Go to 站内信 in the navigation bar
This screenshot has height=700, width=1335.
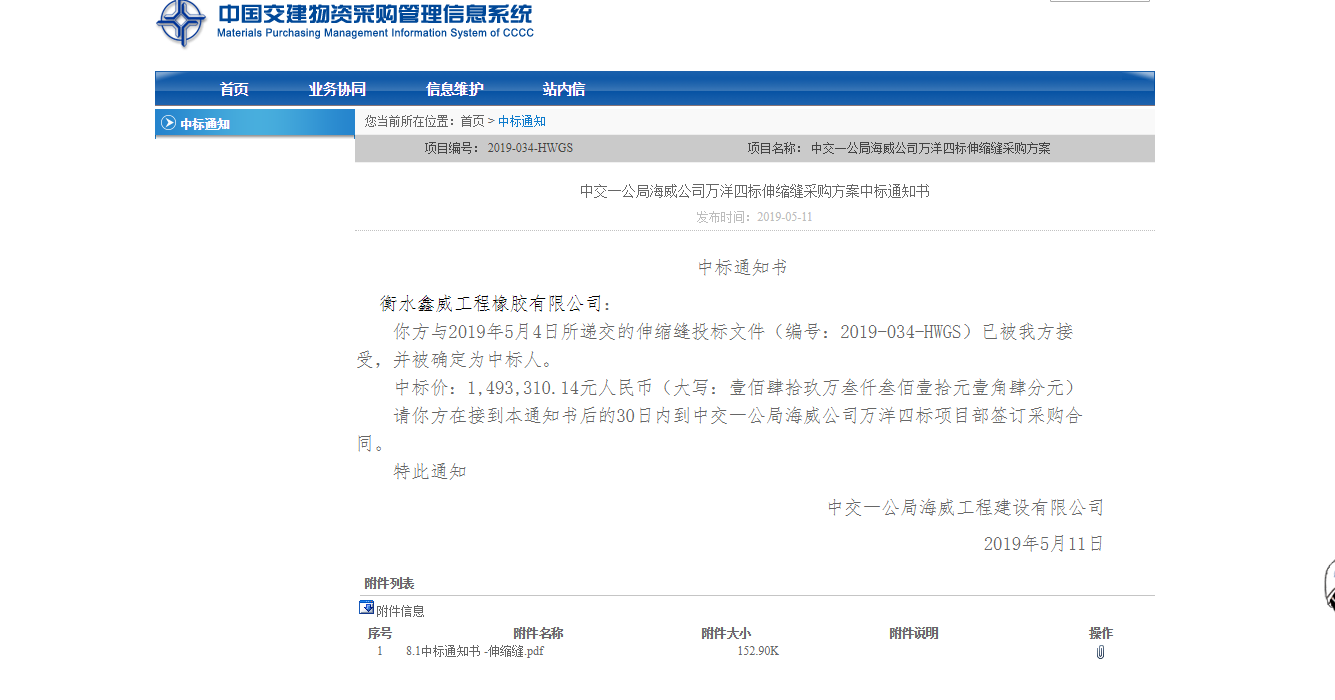click(564, 89)
